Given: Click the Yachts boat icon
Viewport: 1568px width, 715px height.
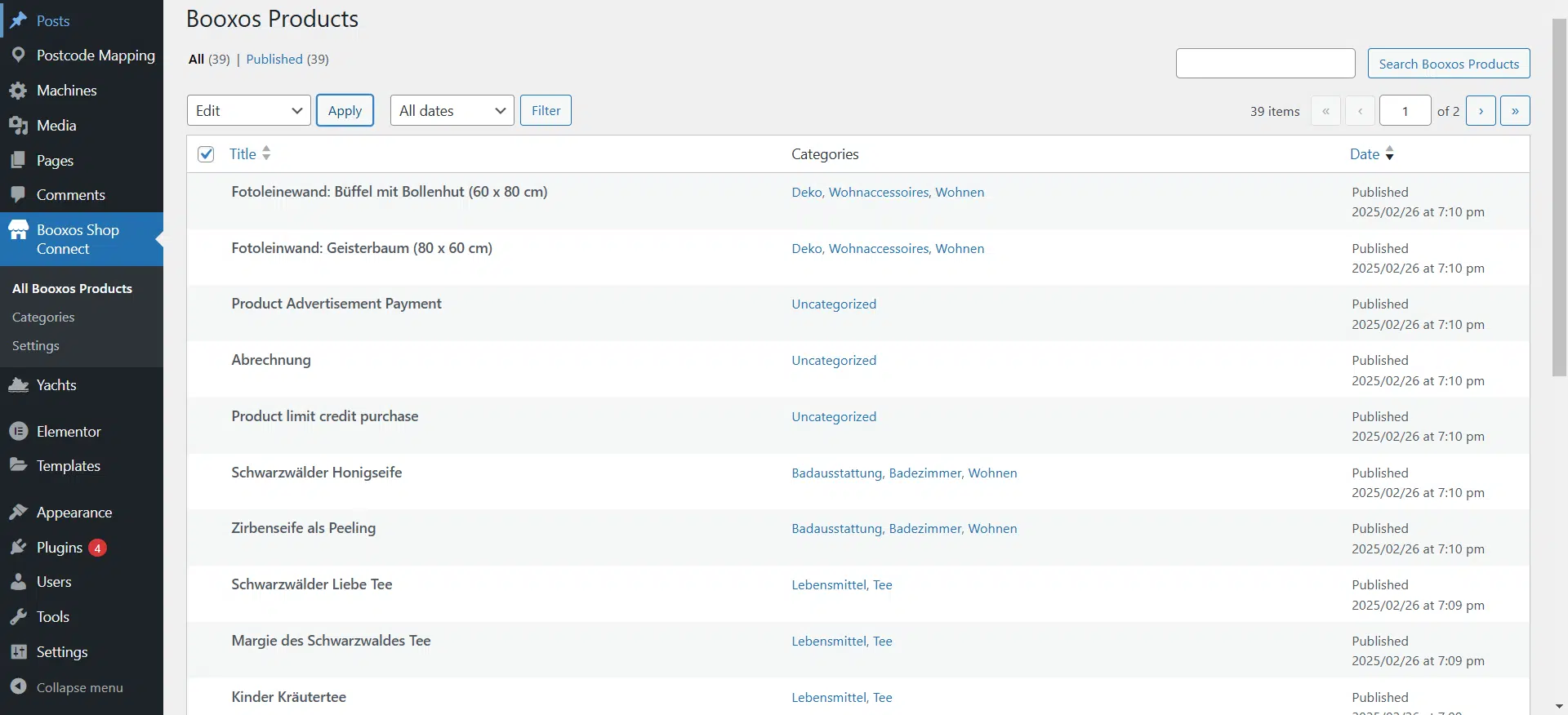Looking at the screenshot, I should pyautogui.click(x=18, y=385).
